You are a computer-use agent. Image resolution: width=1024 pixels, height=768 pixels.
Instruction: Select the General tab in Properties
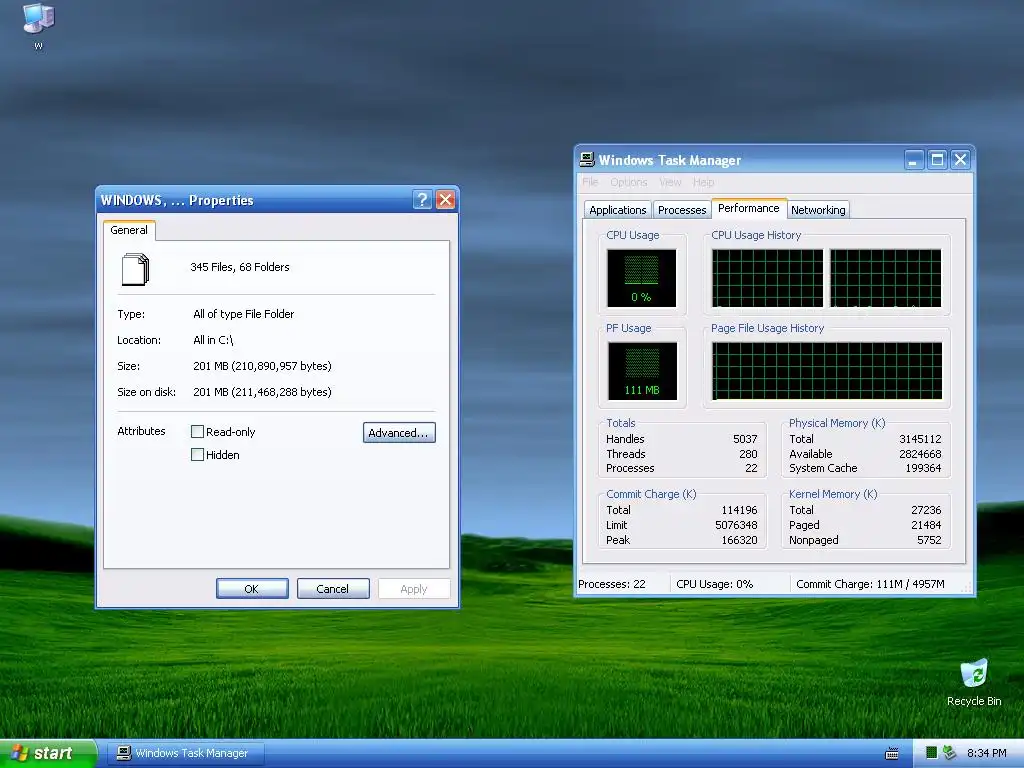tap(129, 230)
